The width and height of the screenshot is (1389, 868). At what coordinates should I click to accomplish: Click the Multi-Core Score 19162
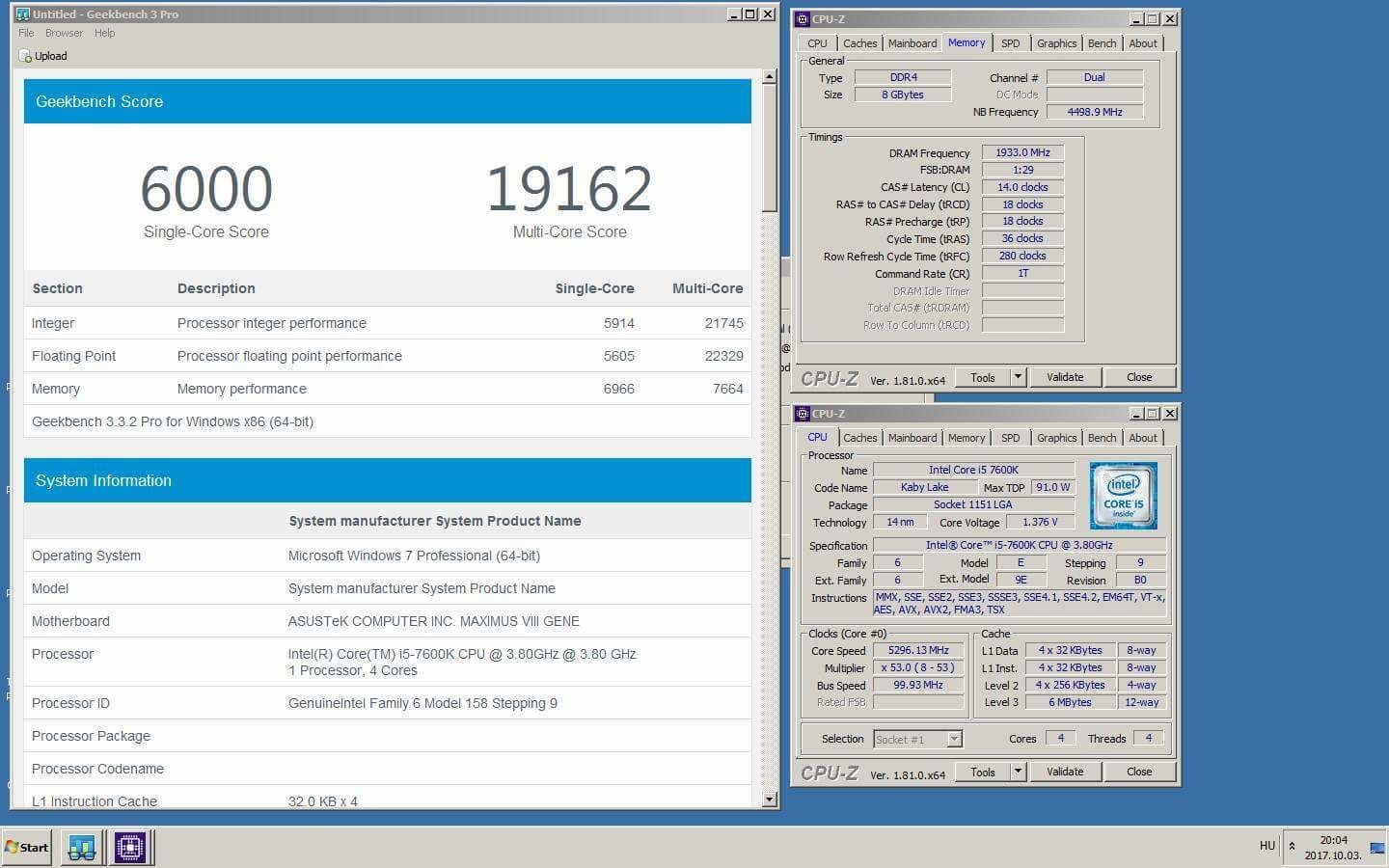tap(569, 188)
